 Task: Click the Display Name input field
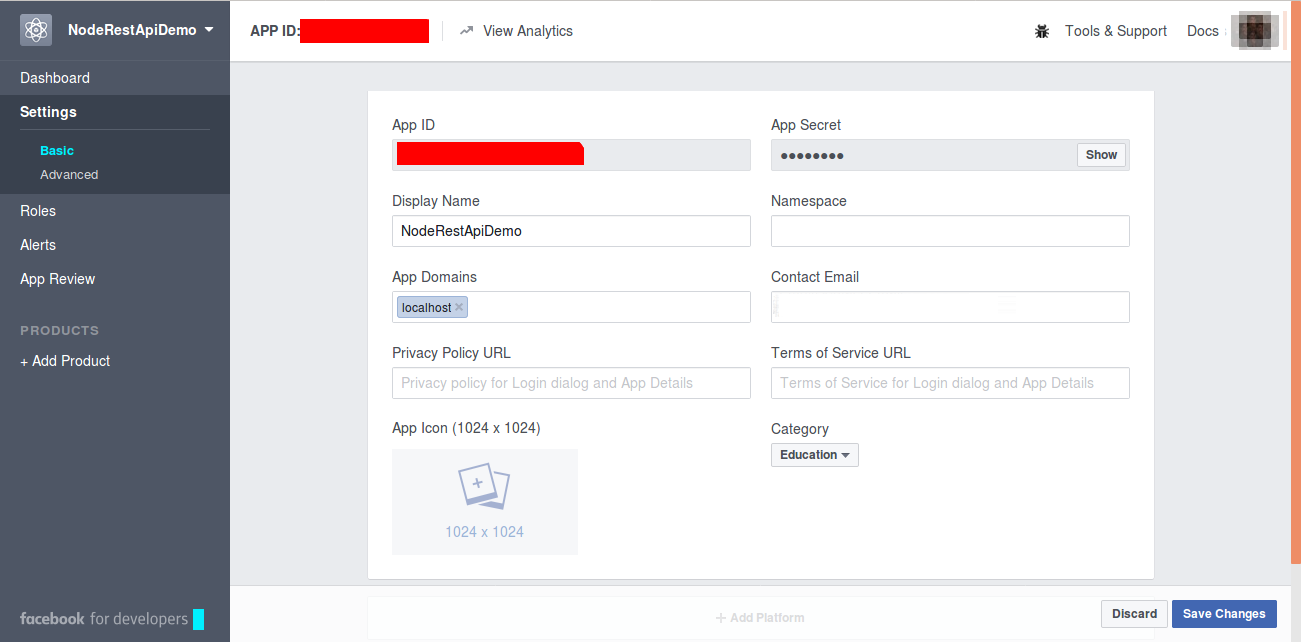tap(571, 231)
